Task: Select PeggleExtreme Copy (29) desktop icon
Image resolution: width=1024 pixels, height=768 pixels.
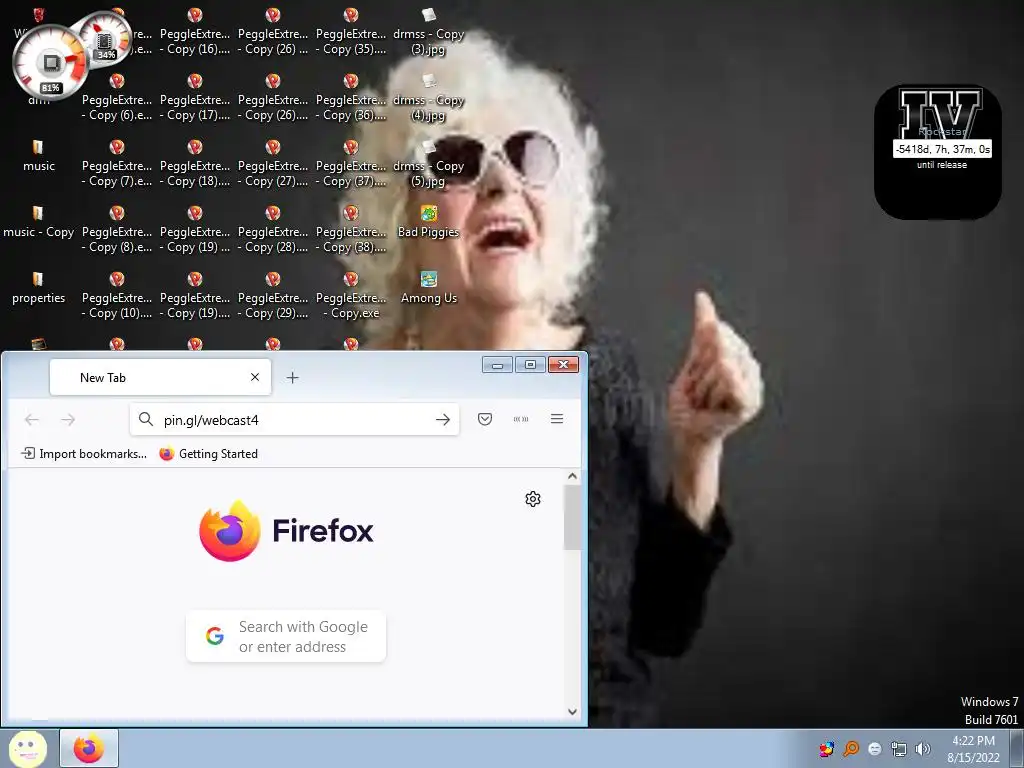Action: (x=273, y=295)
